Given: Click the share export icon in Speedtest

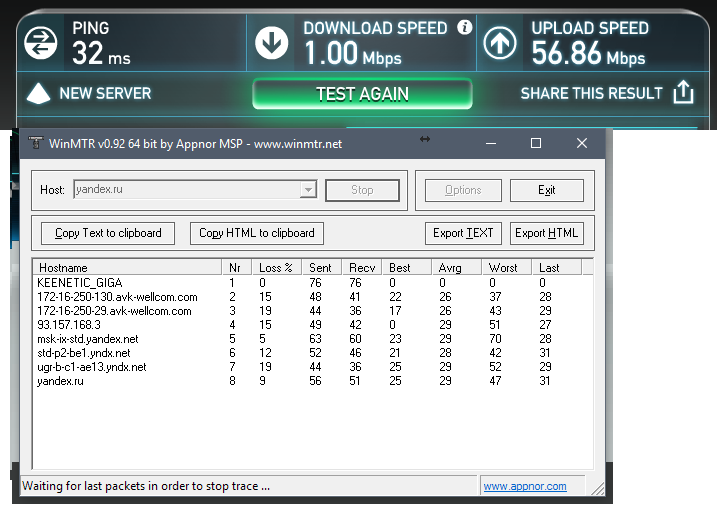Looking at the screenshot, I should coord(683,92).
